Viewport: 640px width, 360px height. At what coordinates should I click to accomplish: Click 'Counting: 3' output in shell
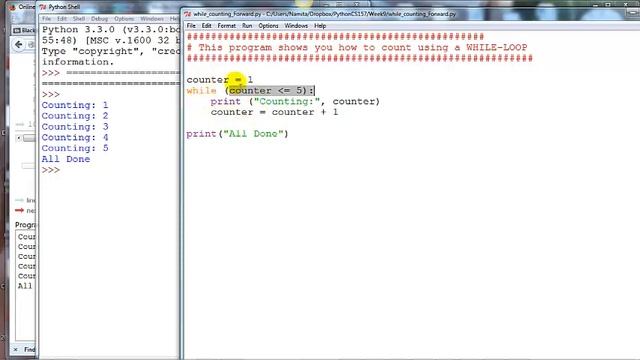point(75,127)
